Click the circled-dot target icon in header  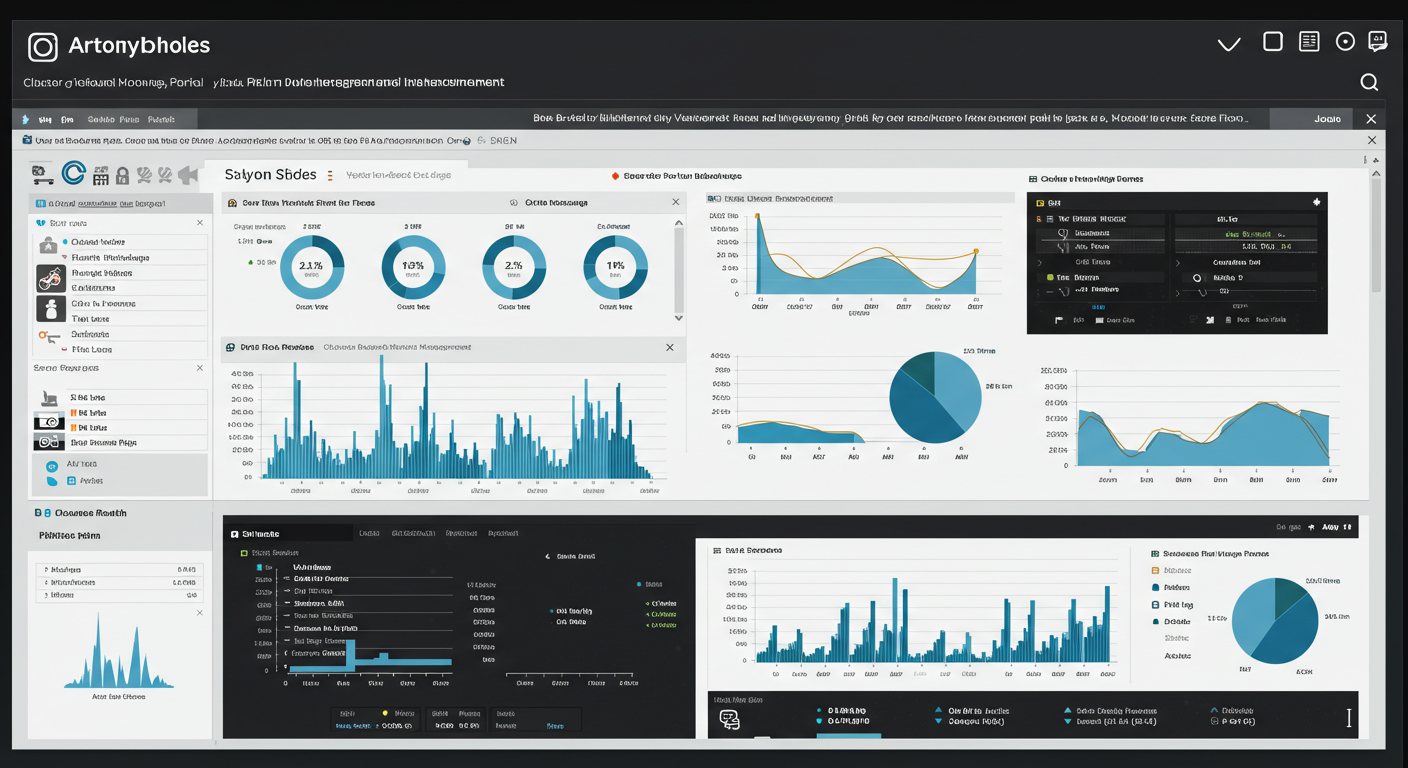tap(1345, 42)
